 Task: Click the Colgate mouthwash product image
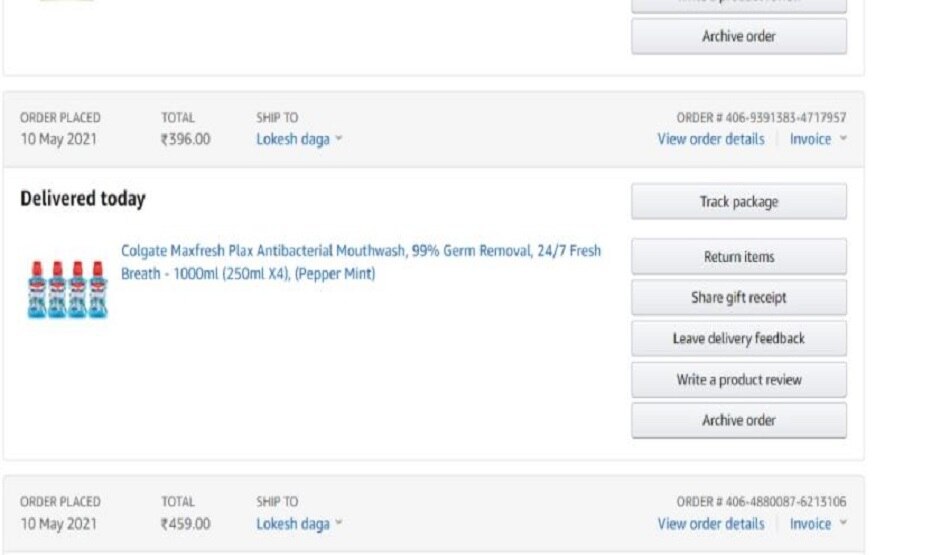(x=67, y=289)
